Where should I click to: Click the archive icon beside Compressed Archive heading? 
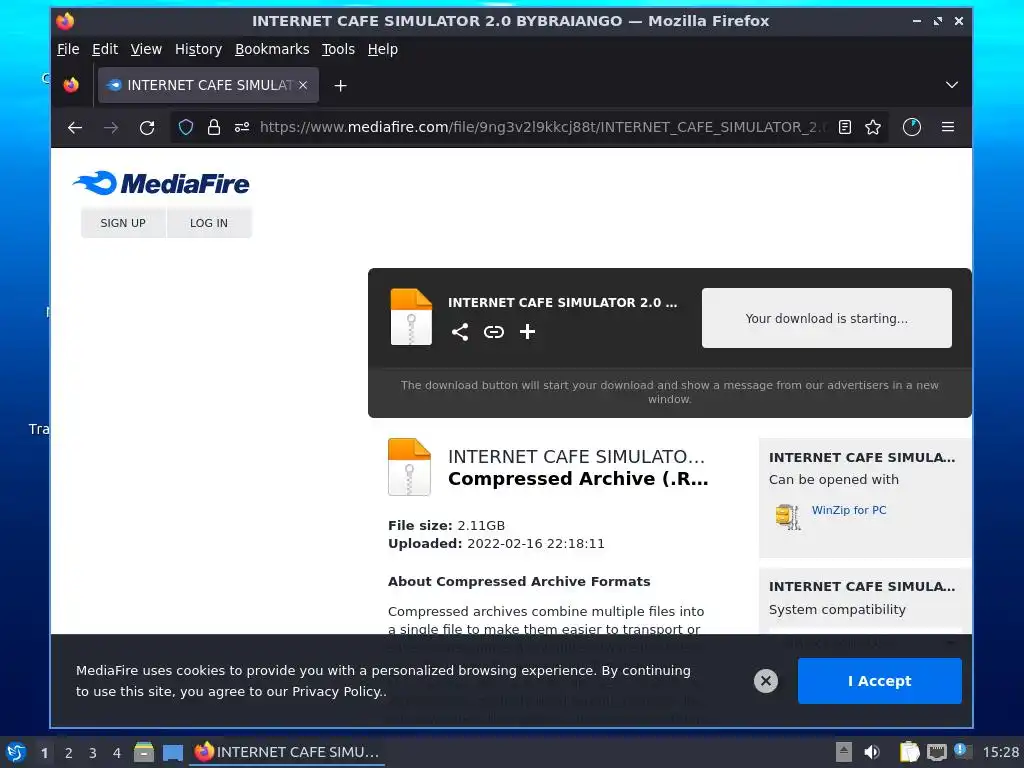409,467
